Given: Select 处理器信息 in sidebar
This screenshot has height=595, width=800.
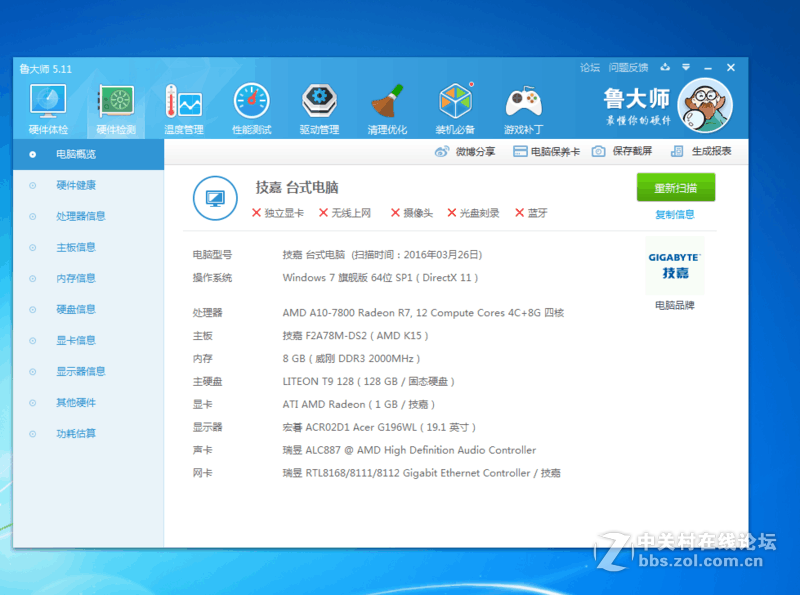Looking at the screenshot, I should tap(88, 216).
